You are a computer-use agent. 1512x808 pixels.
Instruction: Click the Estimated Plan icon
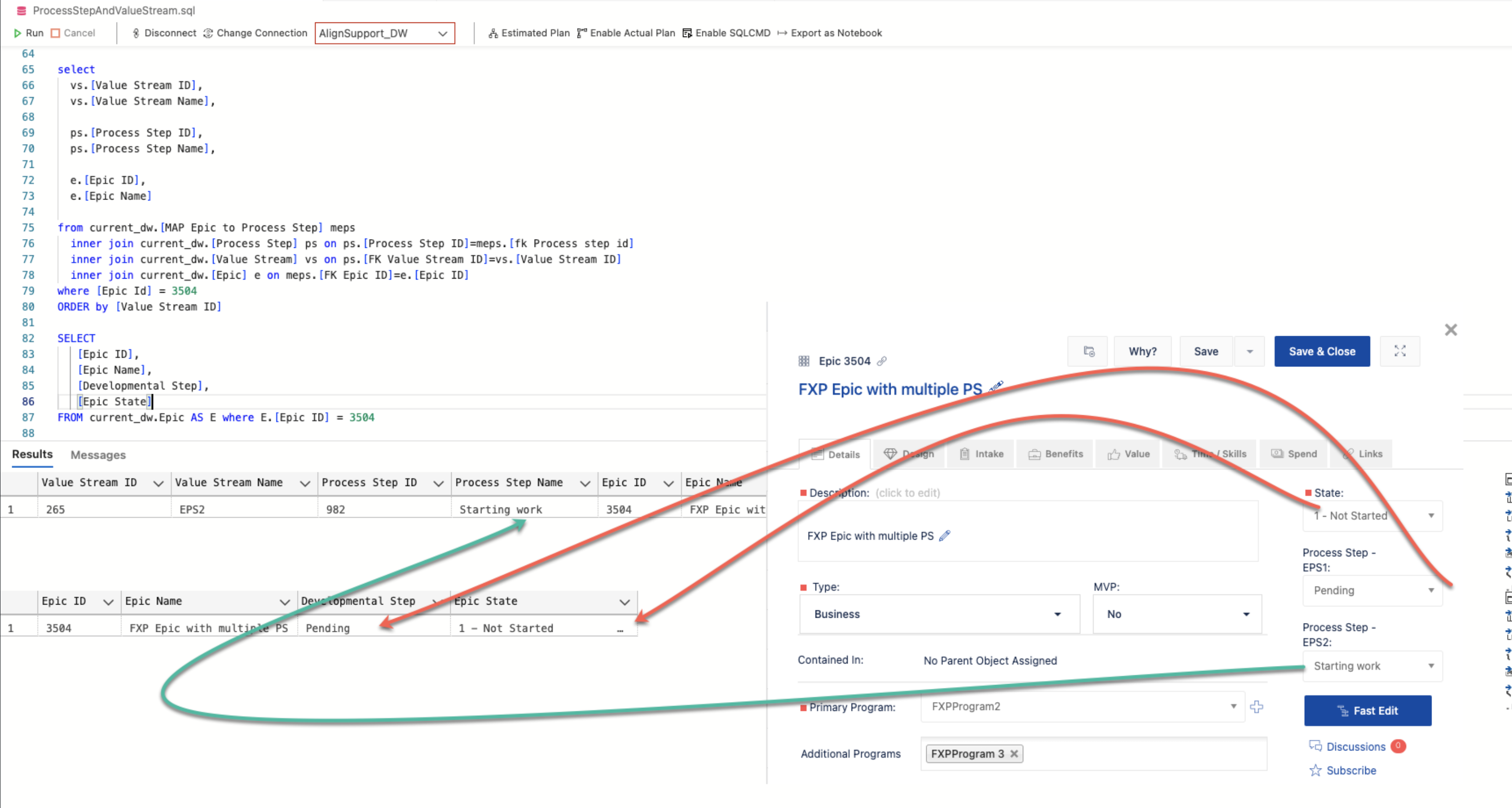pyautogui.click(x=493, y=34)
